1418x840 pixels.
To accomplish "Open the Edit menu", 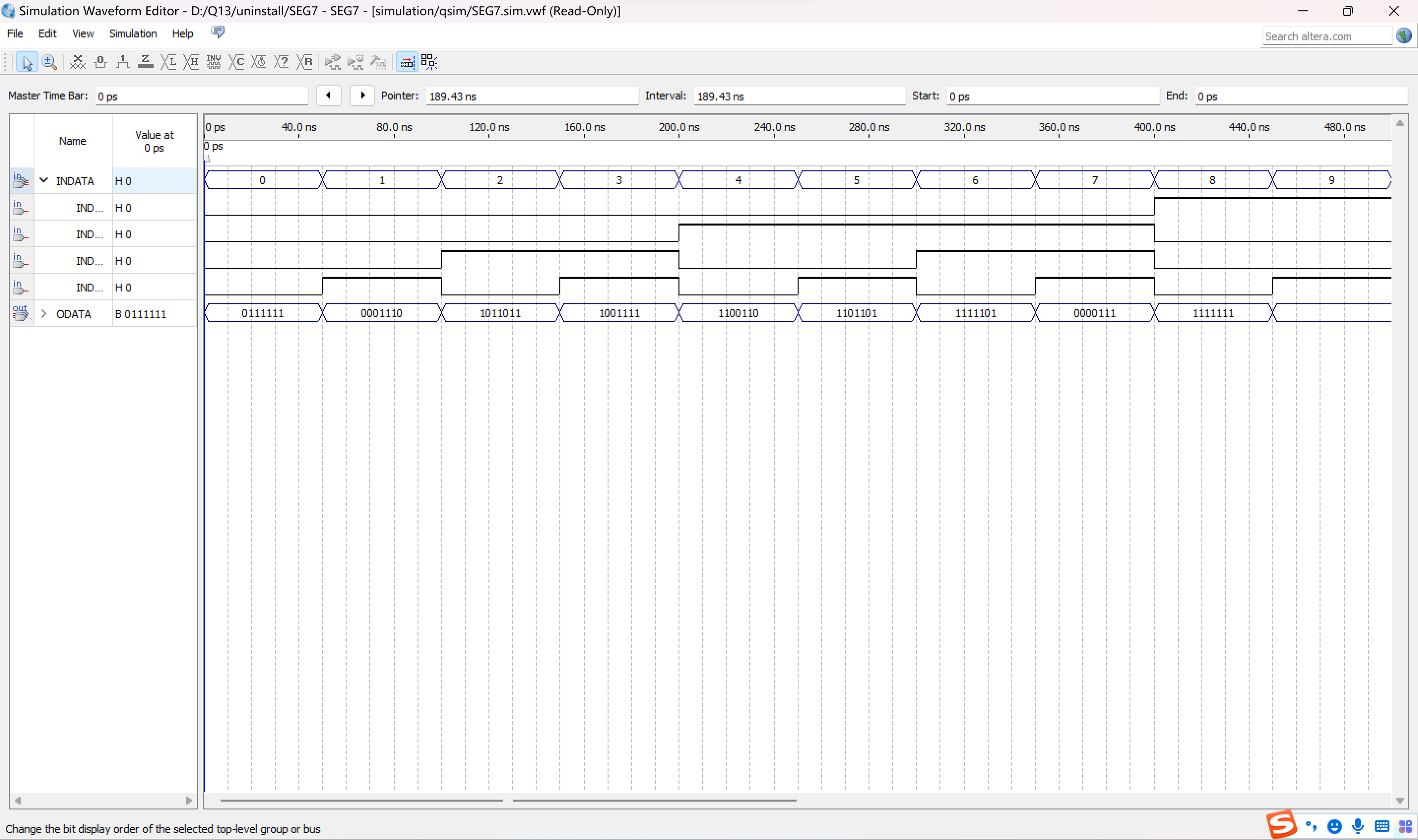I will tap(47, 33).
